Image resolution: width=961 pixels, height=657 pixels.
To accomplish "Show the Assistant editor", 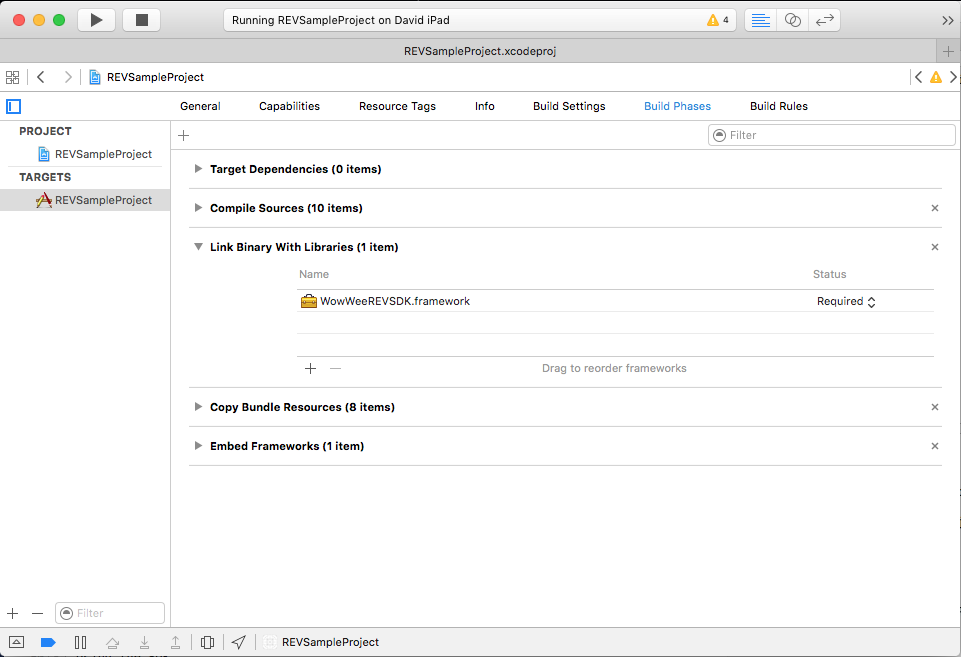I will [792, 20].
